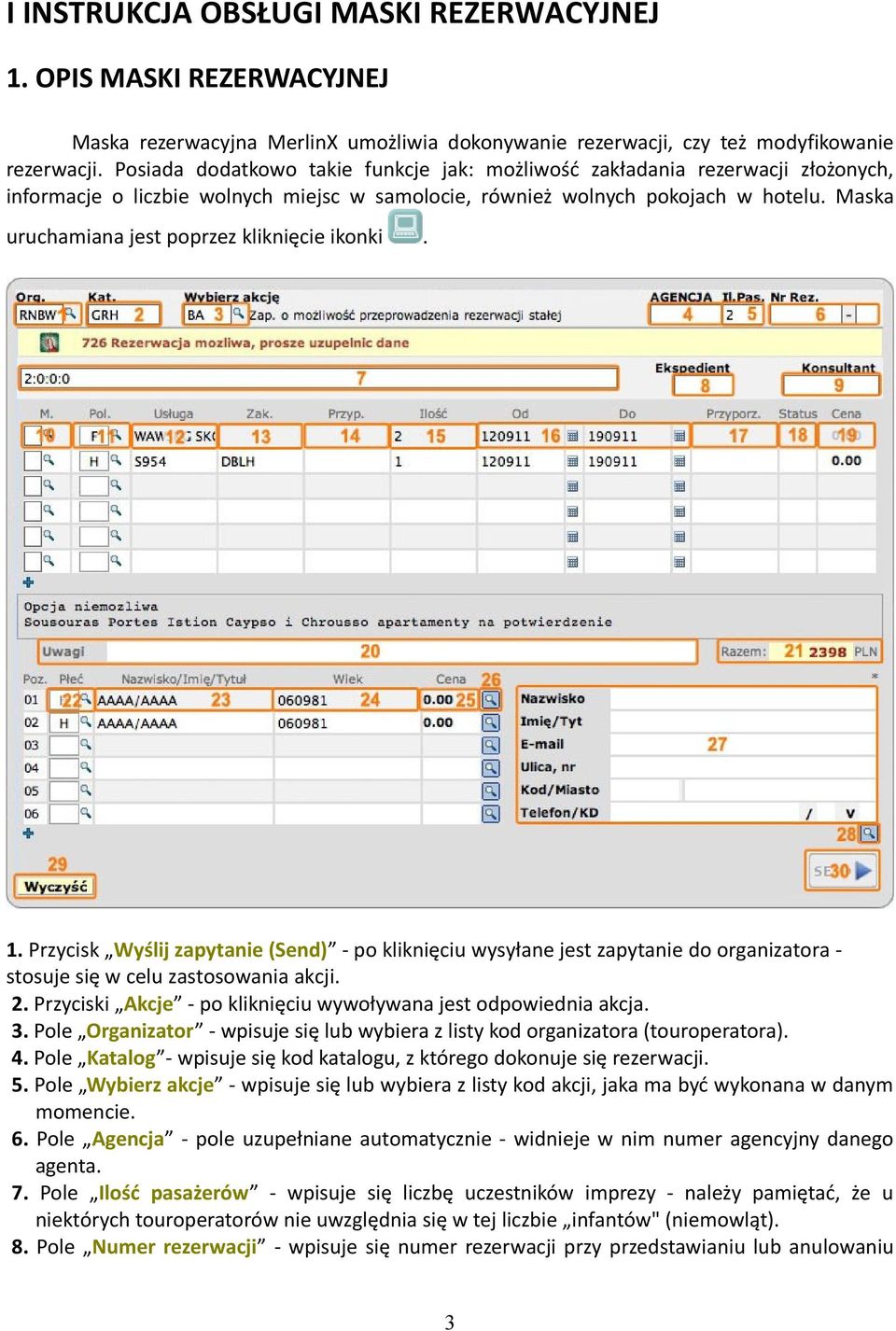Click the green term 'Organizator' in item 3
The image size is (896, 1331).
[140, 1030]
